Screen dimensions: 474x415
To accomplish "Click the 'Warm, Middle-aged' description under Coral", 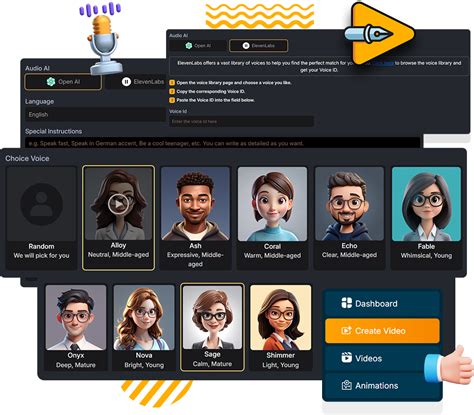I will [272, 256].
